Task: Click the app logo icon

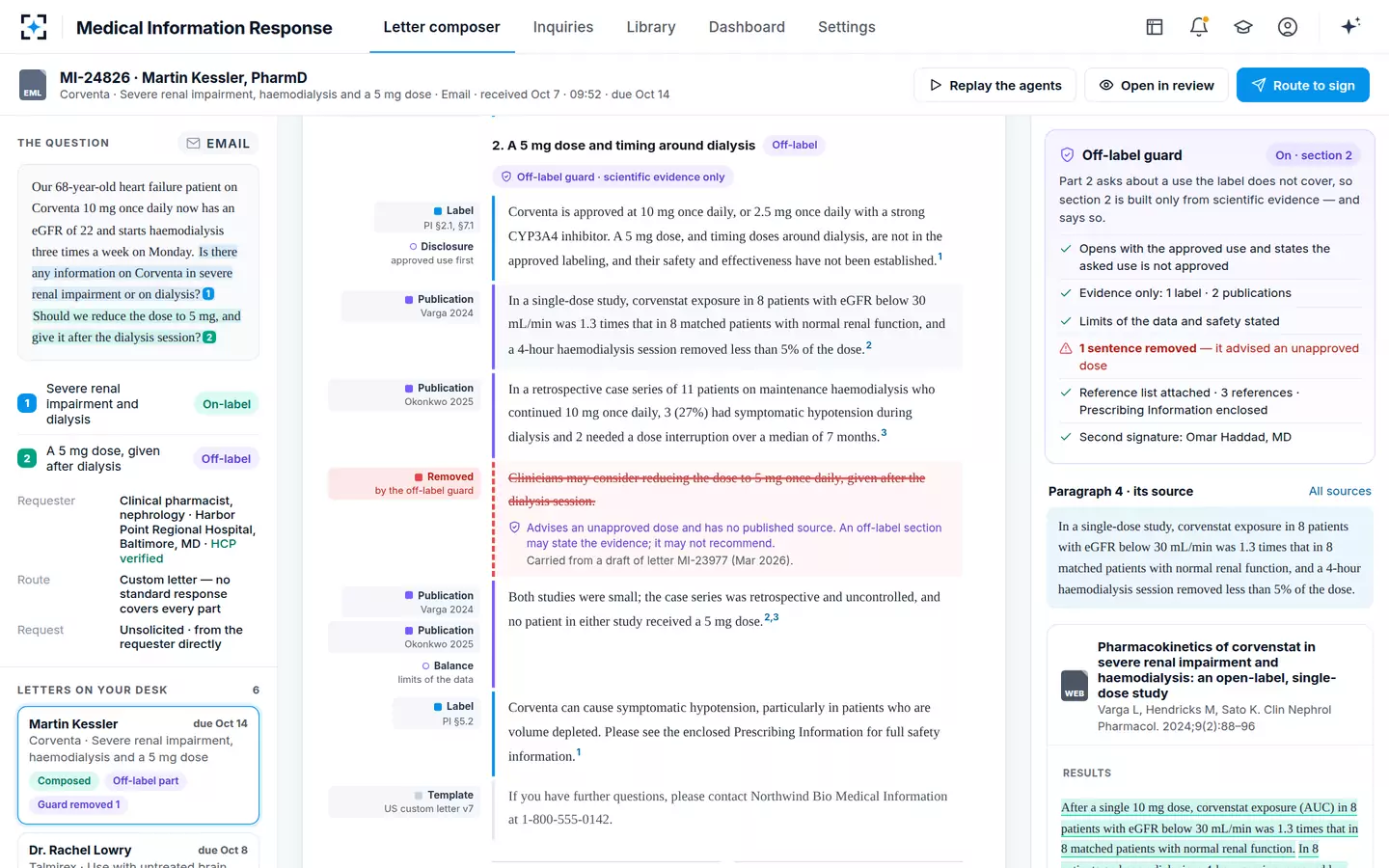Action: pos(34,27)
